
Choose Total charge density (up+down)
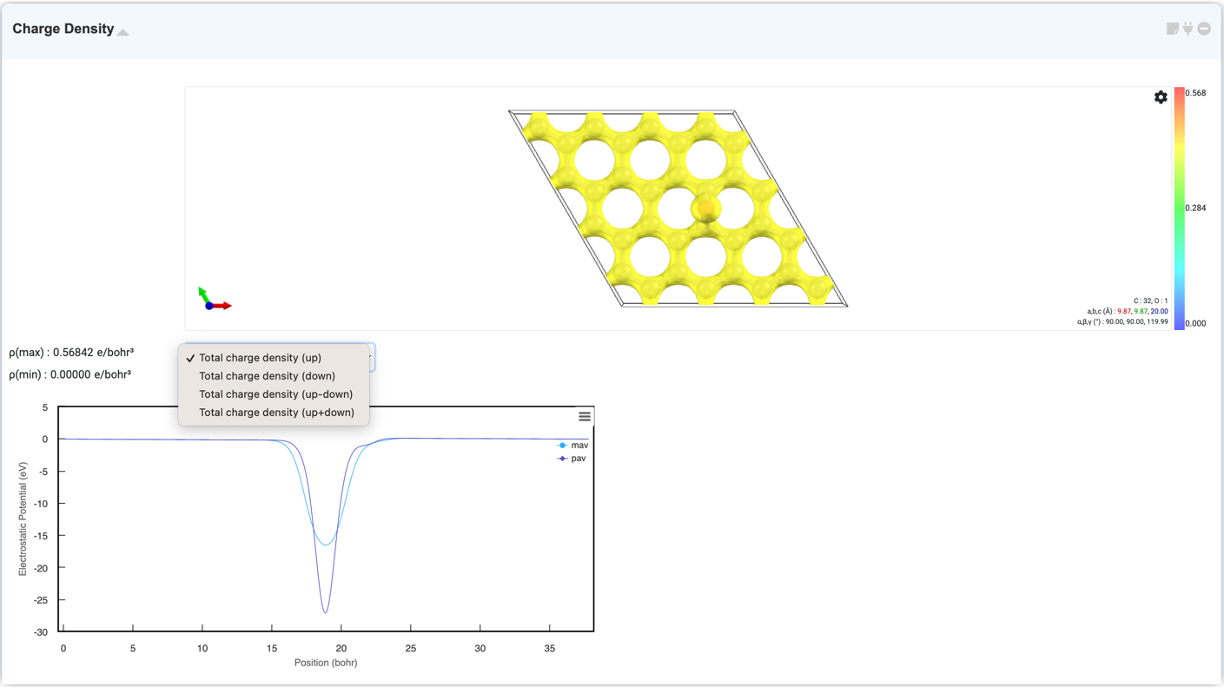pyautogui.click(x=276, y=412)
